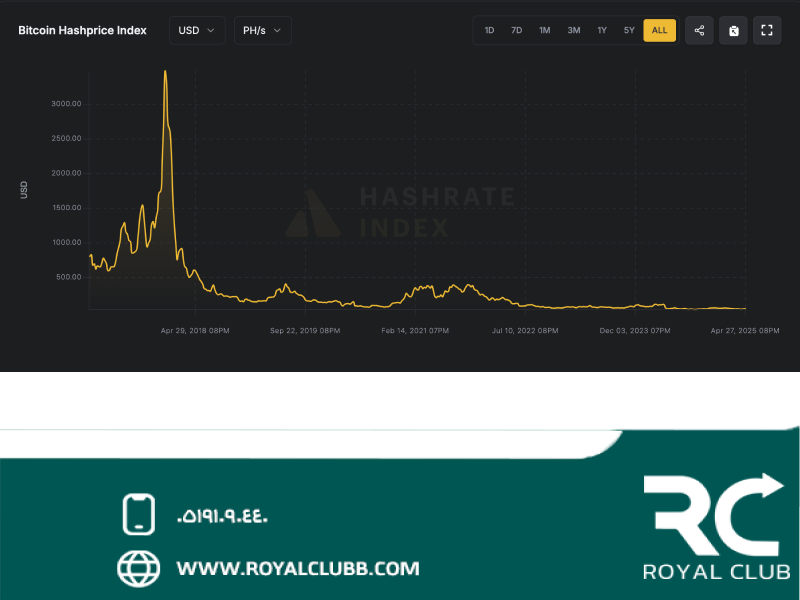
Task: Select the ALL time range tab
Action: [x=660, y=31]
